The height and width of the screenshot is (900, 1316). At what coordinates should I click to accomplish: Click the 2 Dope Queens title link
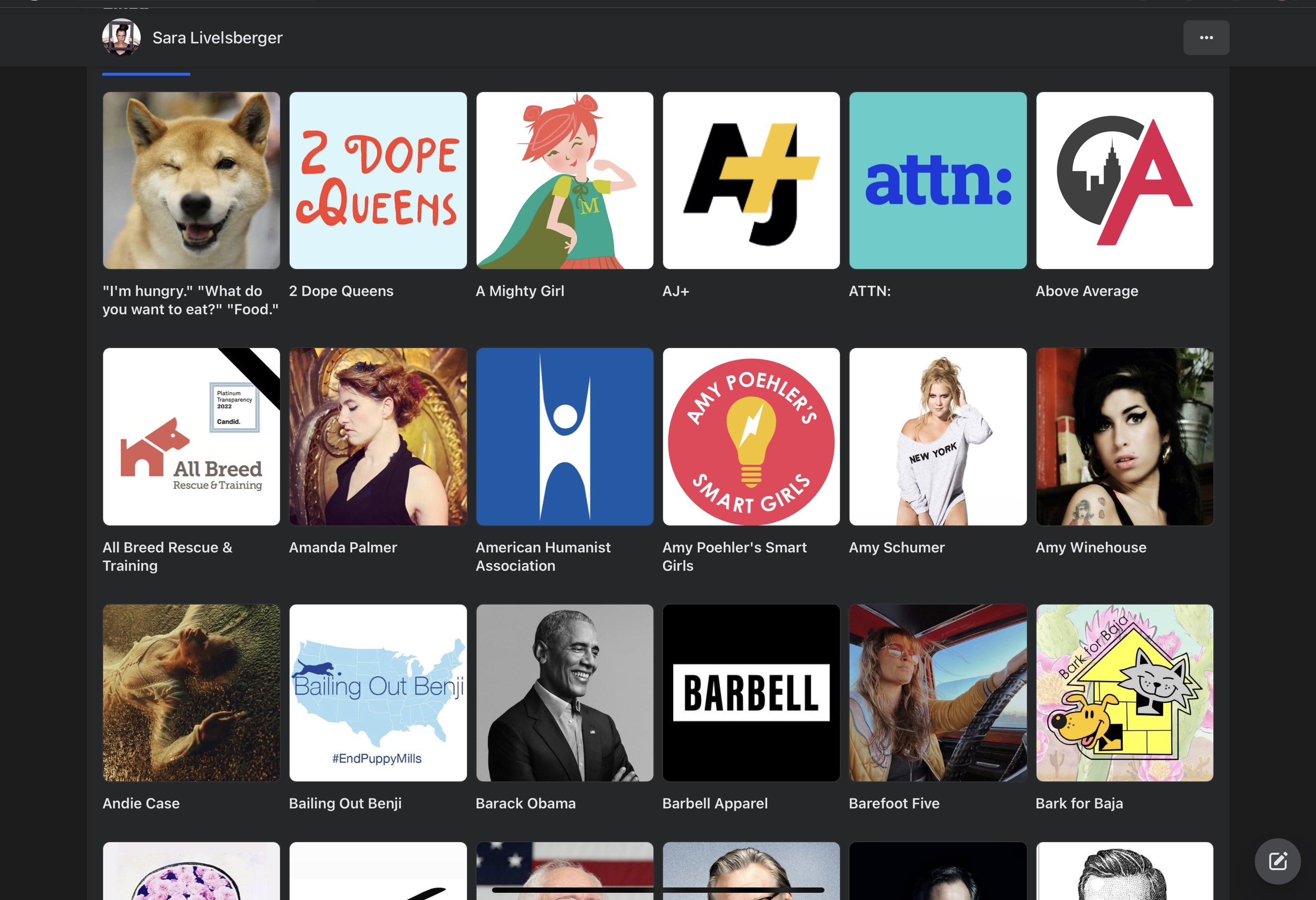(341, 291)
